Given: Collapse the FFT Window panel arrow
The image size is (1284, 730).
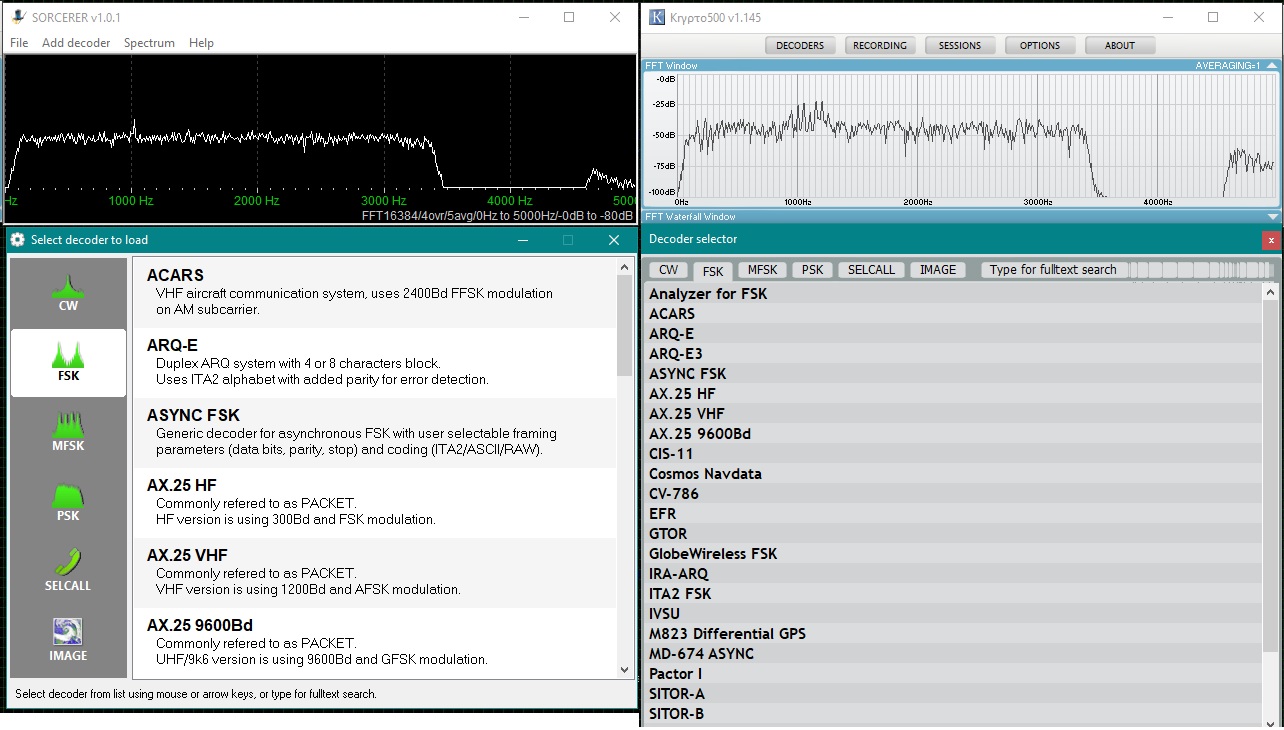Looking at the screenshot, I should pyautogui.click(x=1272, y=66).
